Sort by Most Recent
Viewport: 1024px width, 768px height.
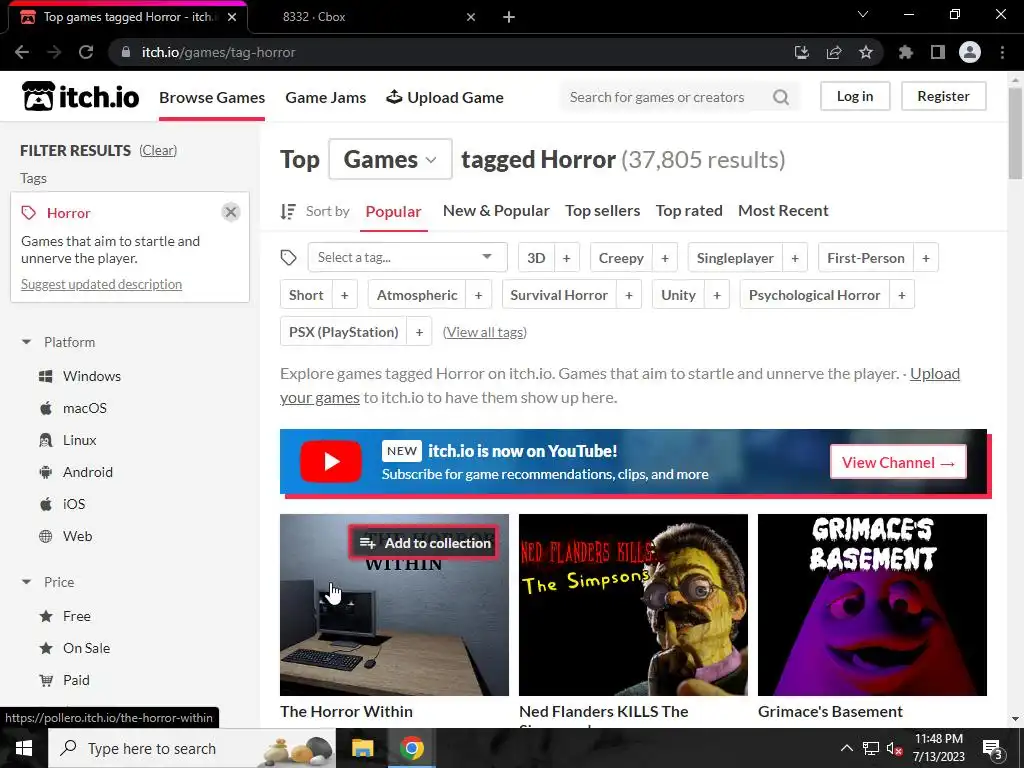tap(783, 210)
